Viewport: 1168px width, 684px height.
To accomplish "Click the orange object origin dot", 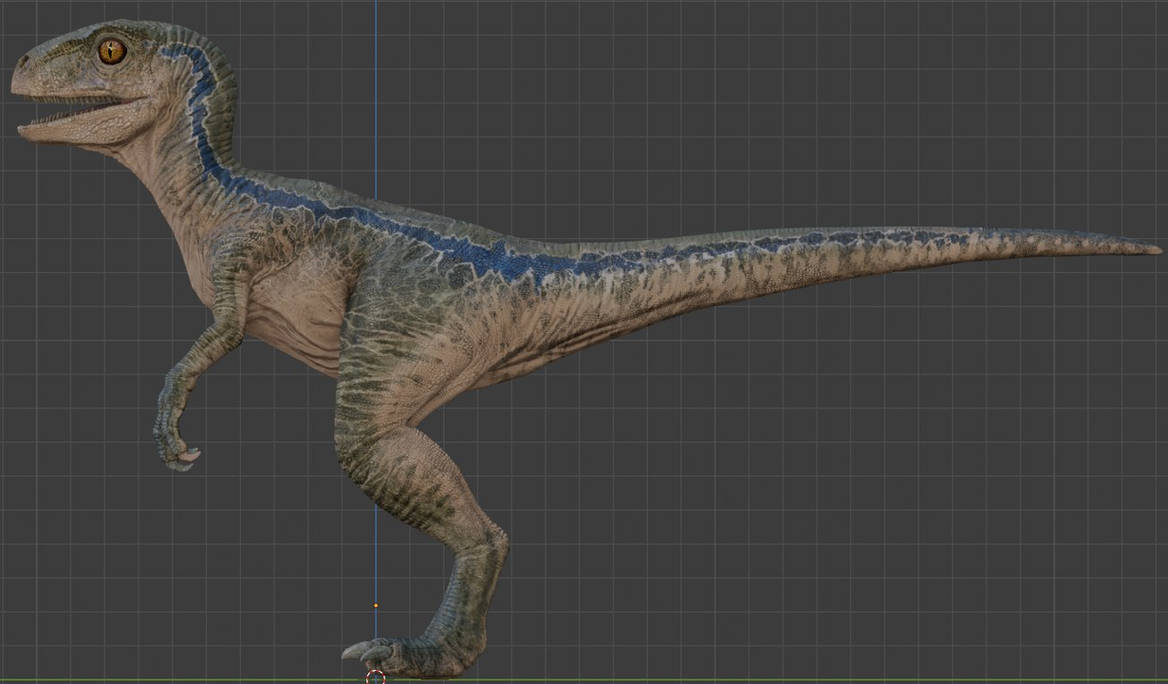I will 375,606.
